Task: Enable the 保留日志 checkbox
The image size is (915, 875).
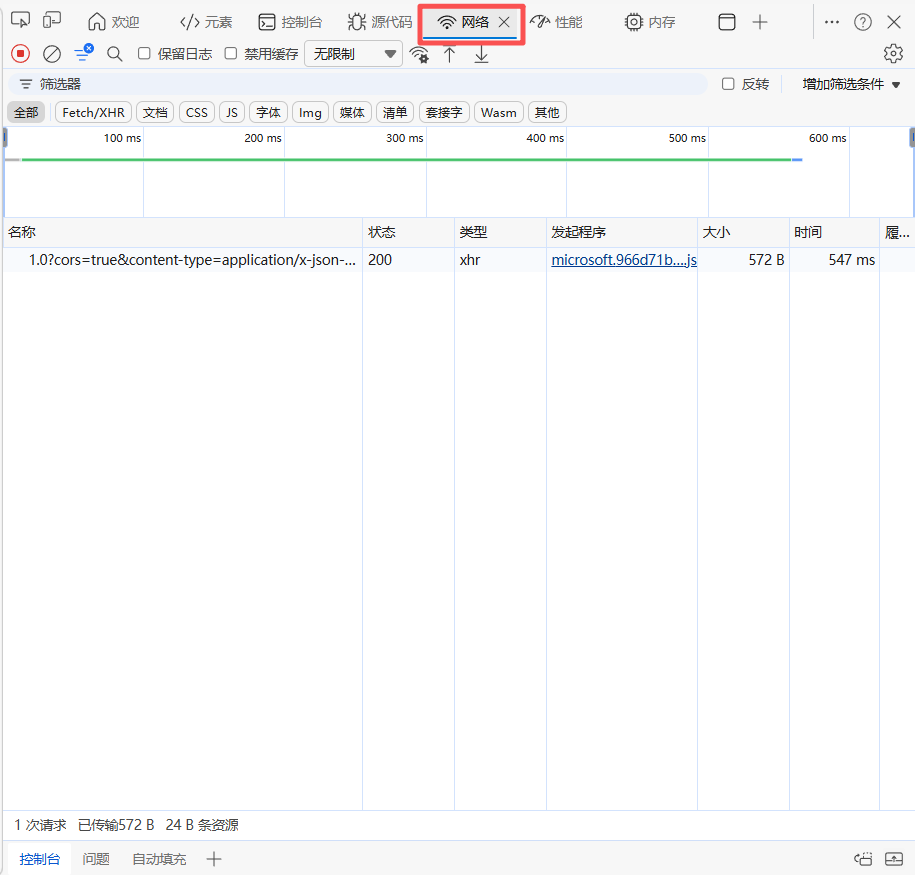Action: [x=144, y=54]
